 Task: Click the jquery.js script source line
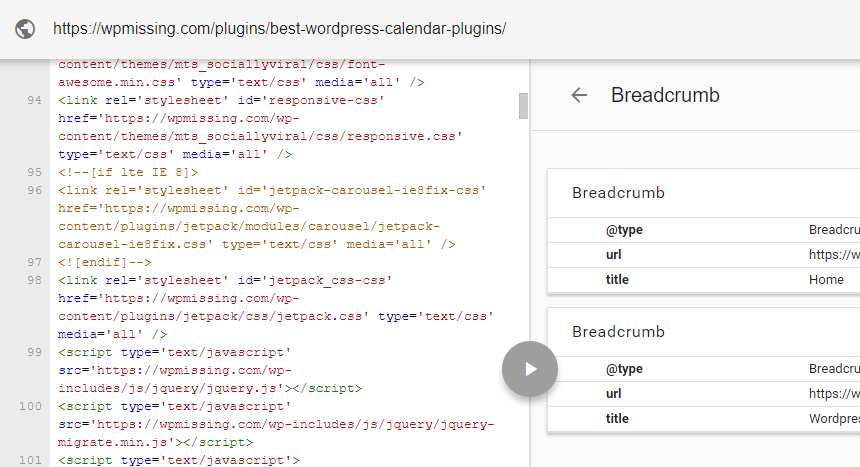(x=210, y=388)
